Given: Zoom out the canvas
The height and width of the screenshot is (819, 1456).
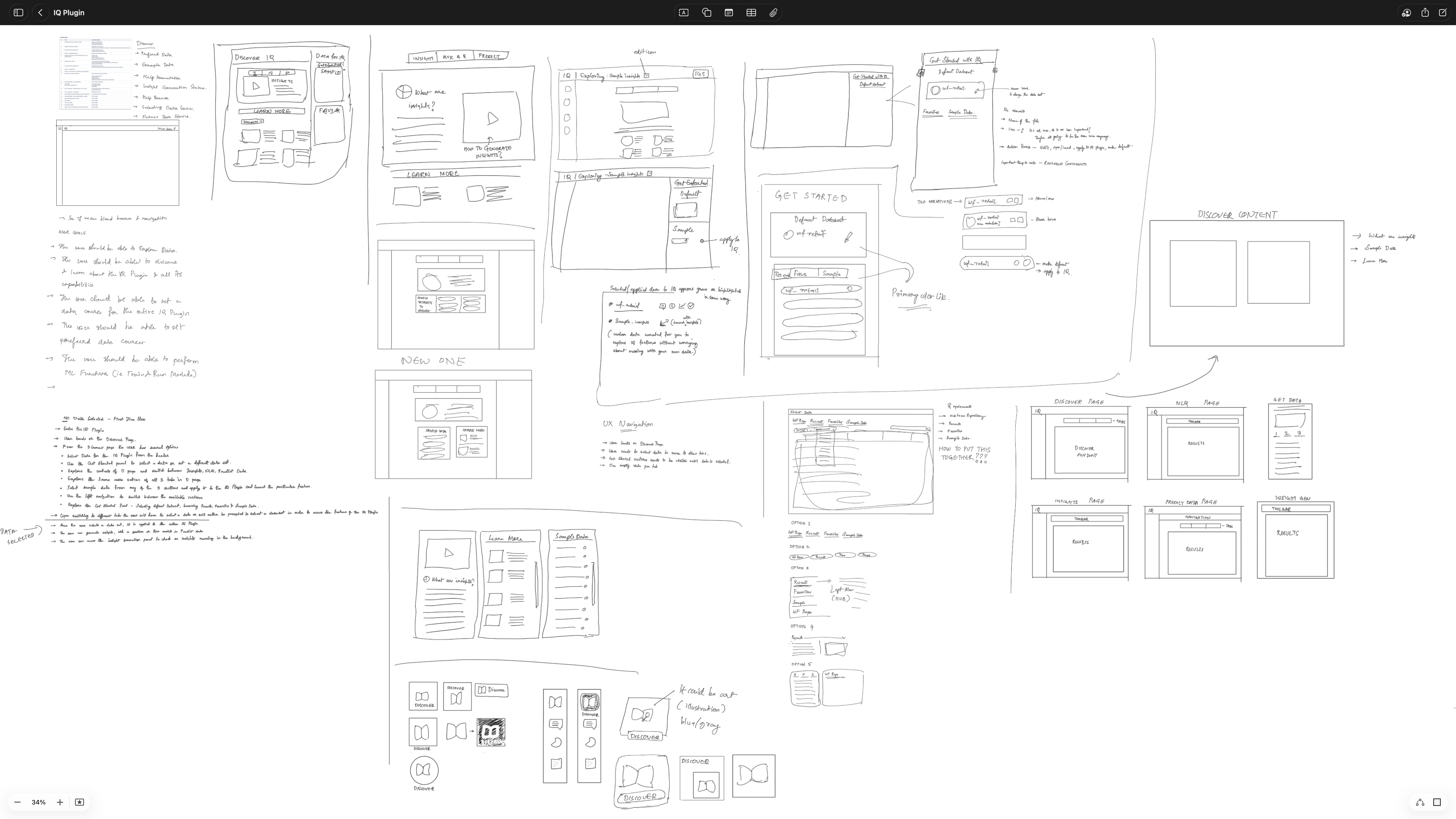Looking at the screenshot, I should [x=17, y=802].
